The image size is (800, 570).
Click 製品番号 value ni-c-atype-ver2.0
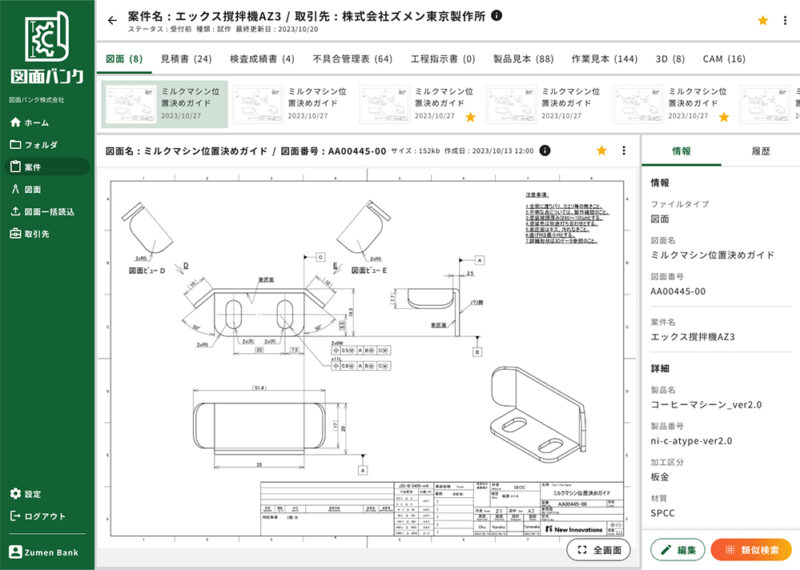click(x=691, y=441)
